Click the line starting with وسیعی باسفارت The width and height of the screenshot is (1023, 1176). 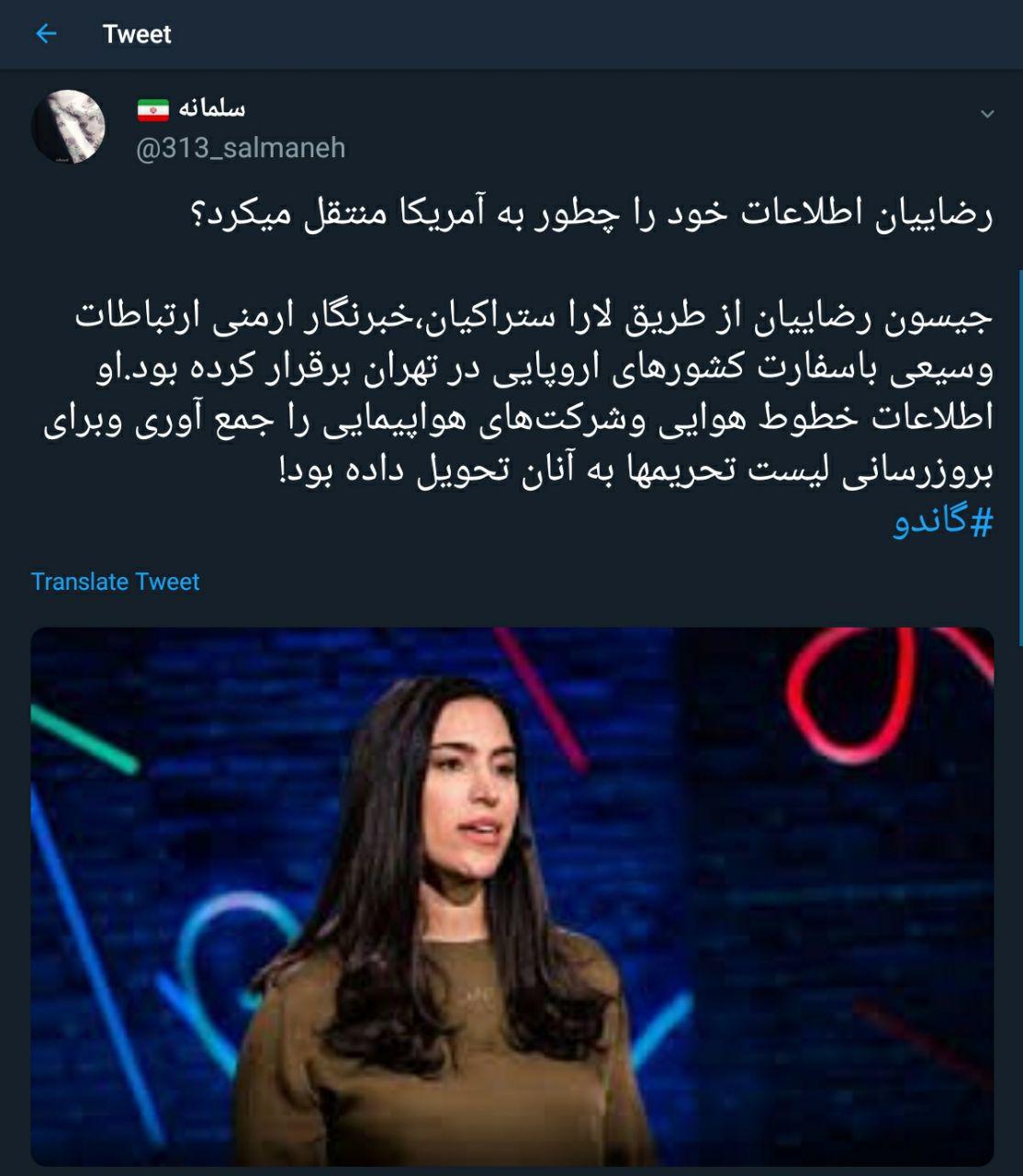[545, 369]
